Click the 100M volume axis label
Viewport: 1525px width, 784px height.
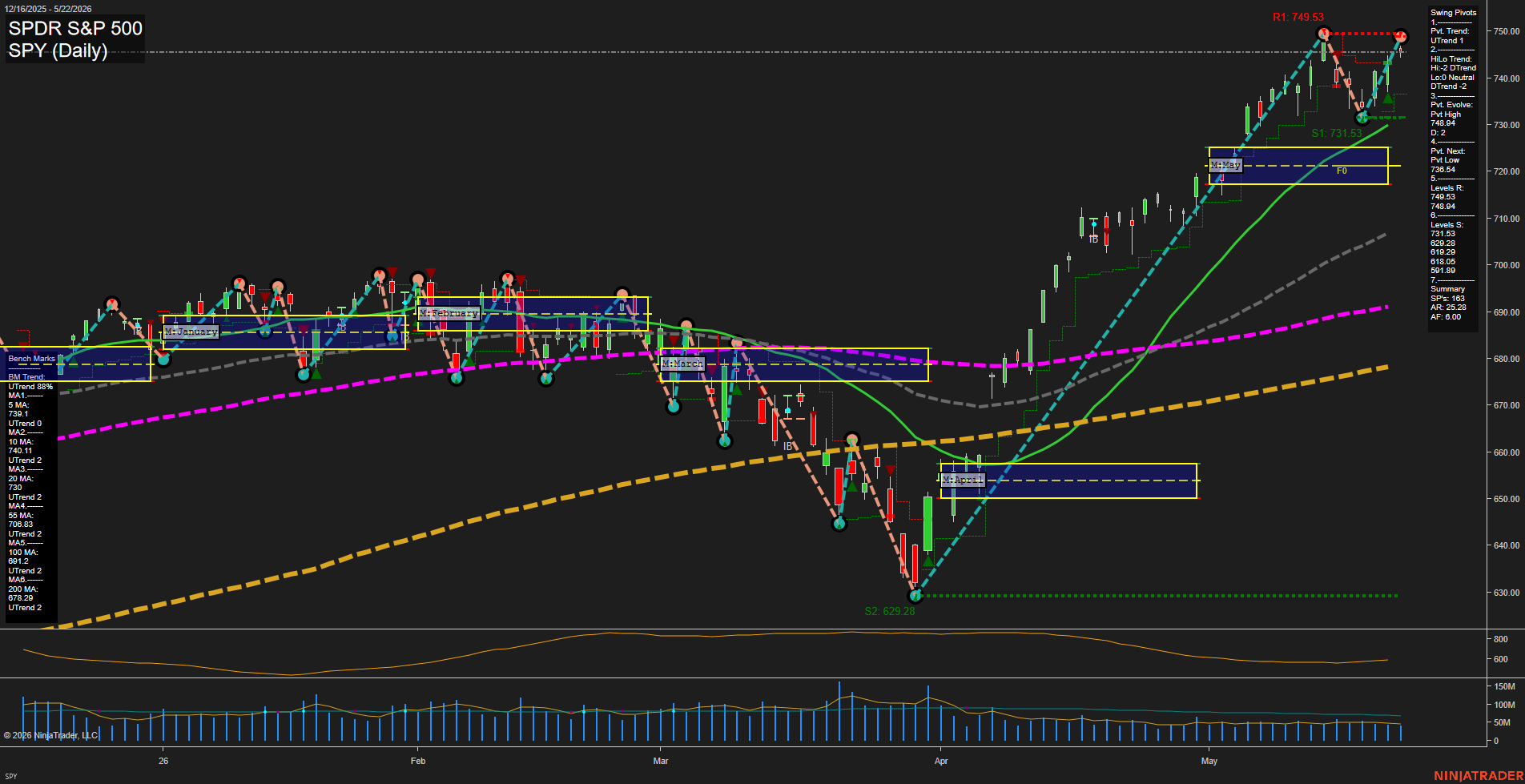coord(1504,705)
